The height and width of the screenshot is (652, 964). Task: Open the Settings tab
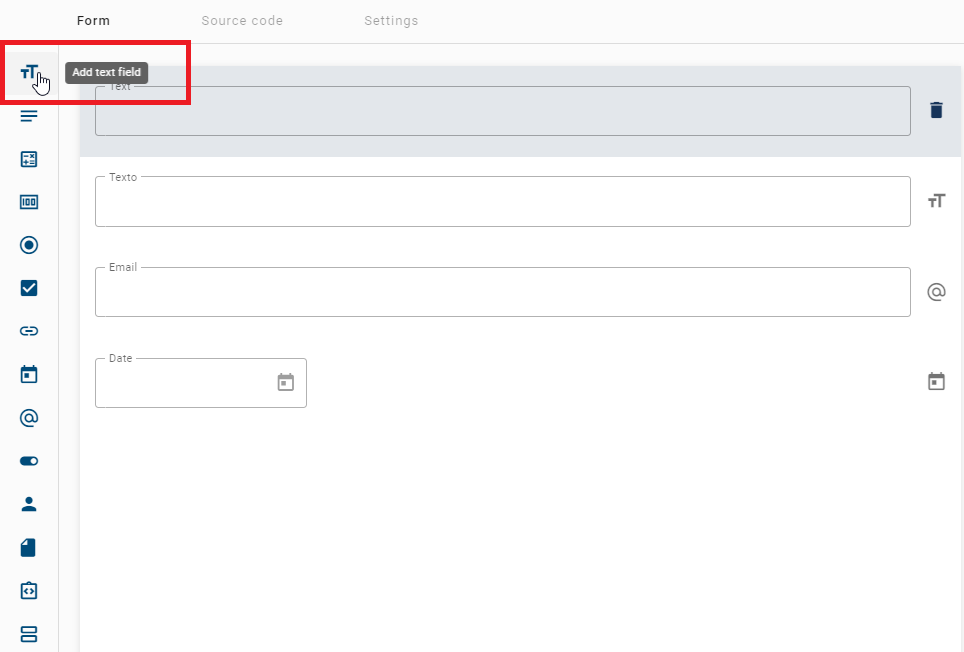[391, 20]
